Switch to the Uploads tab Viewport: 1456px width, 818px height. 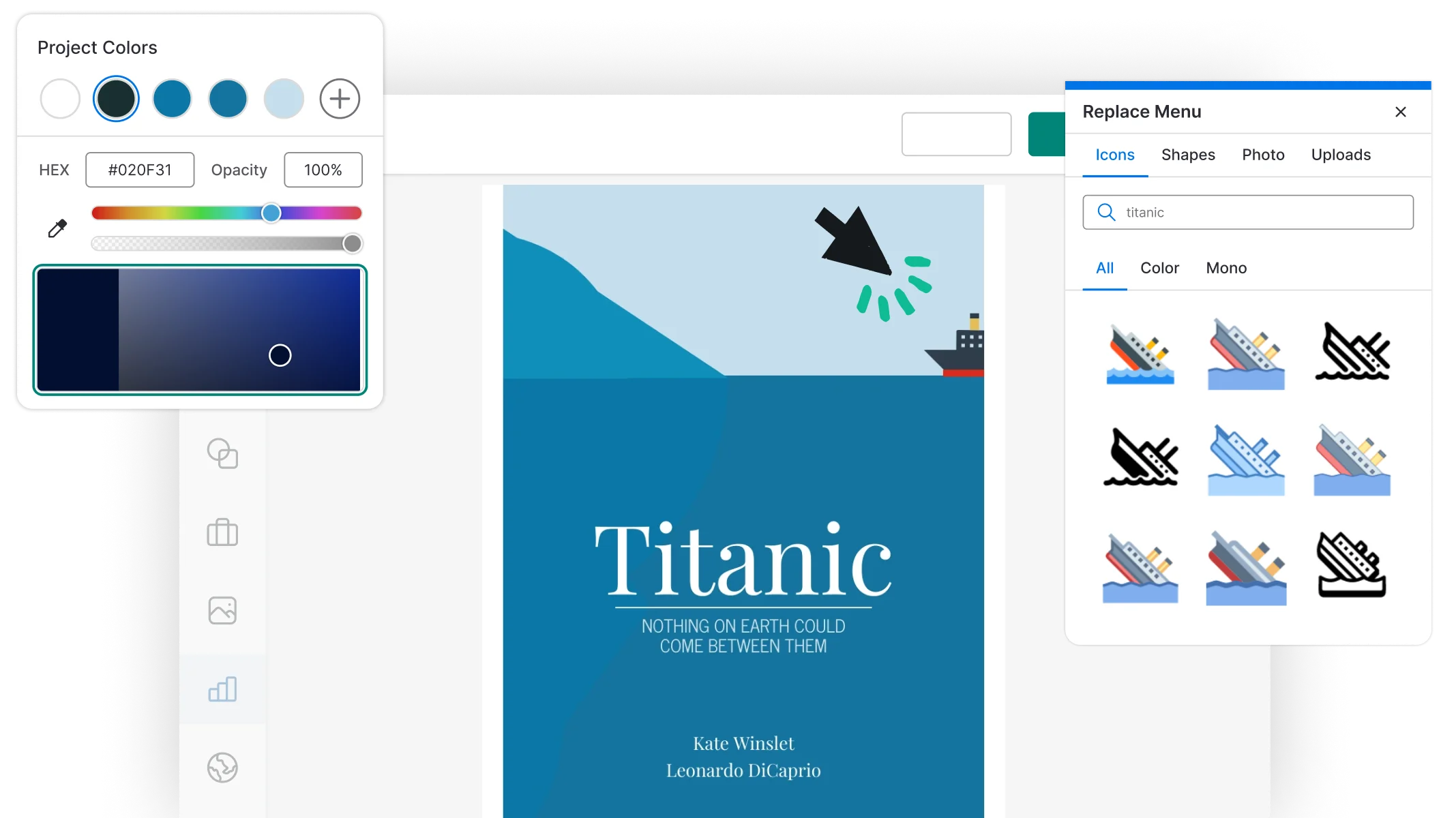click(x=1341, y=155)
